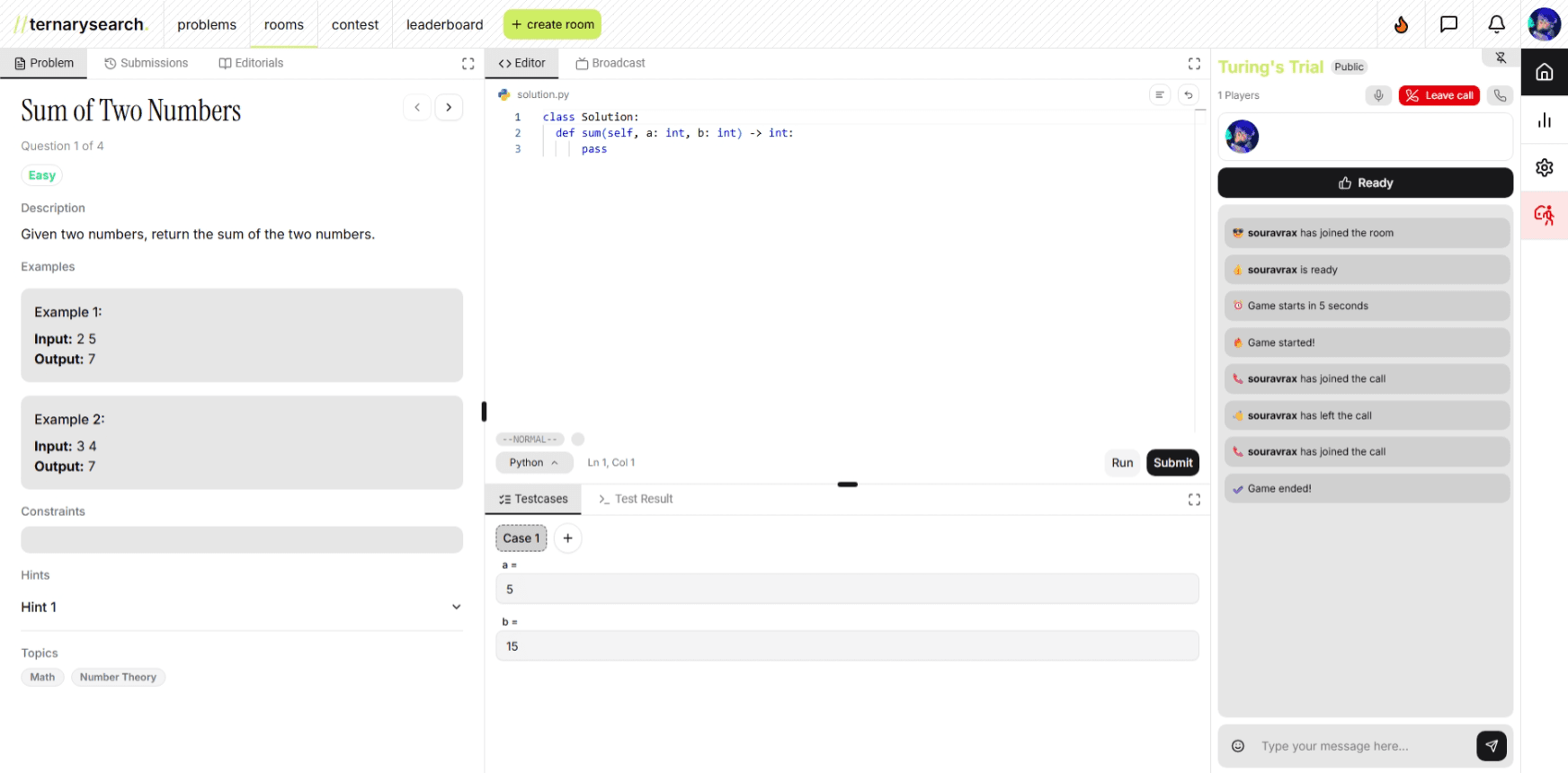This screenshot has width=1568, height=773.
Task: Unpin the room side panel
Action: [x=1501, y=58]
